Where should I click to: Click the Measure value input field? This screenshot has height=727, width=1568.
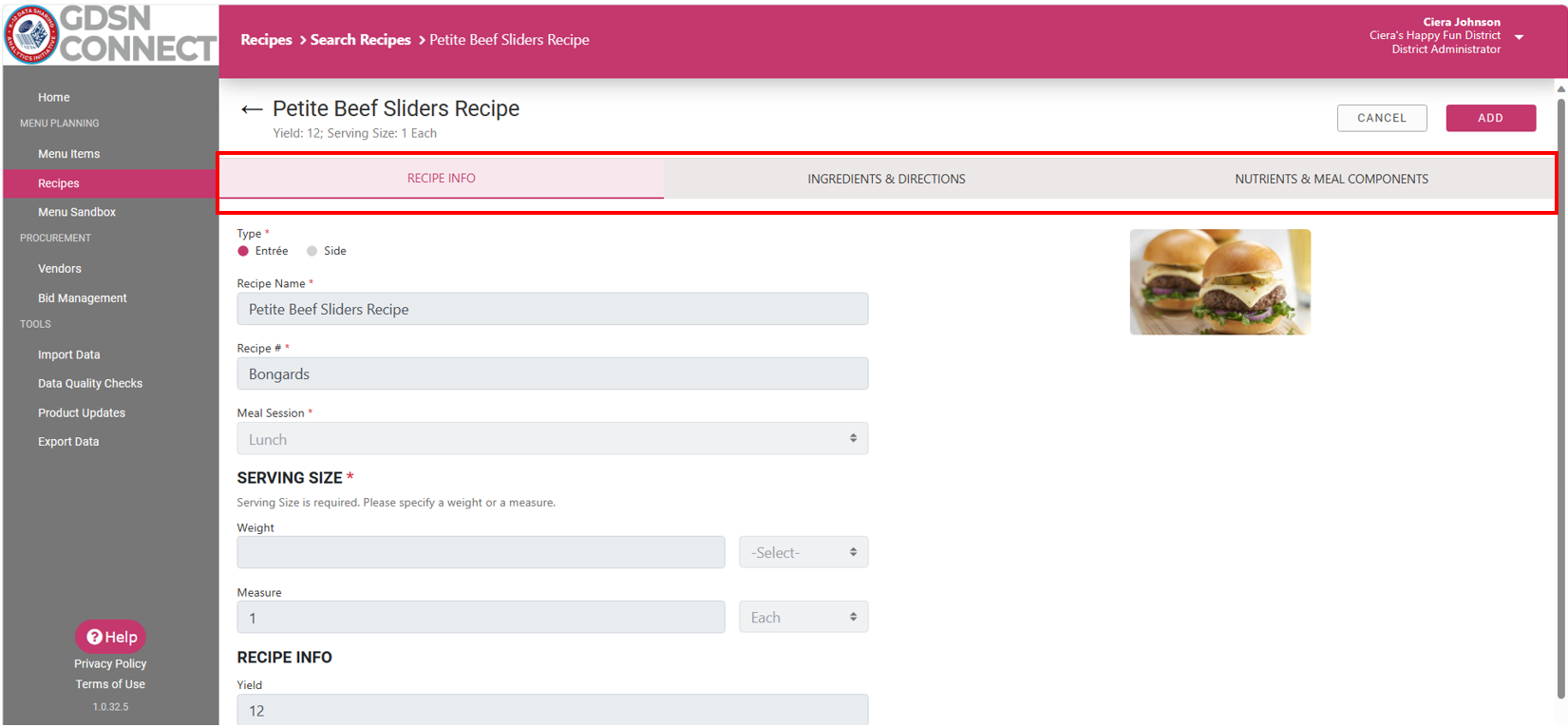pos(481,618)
